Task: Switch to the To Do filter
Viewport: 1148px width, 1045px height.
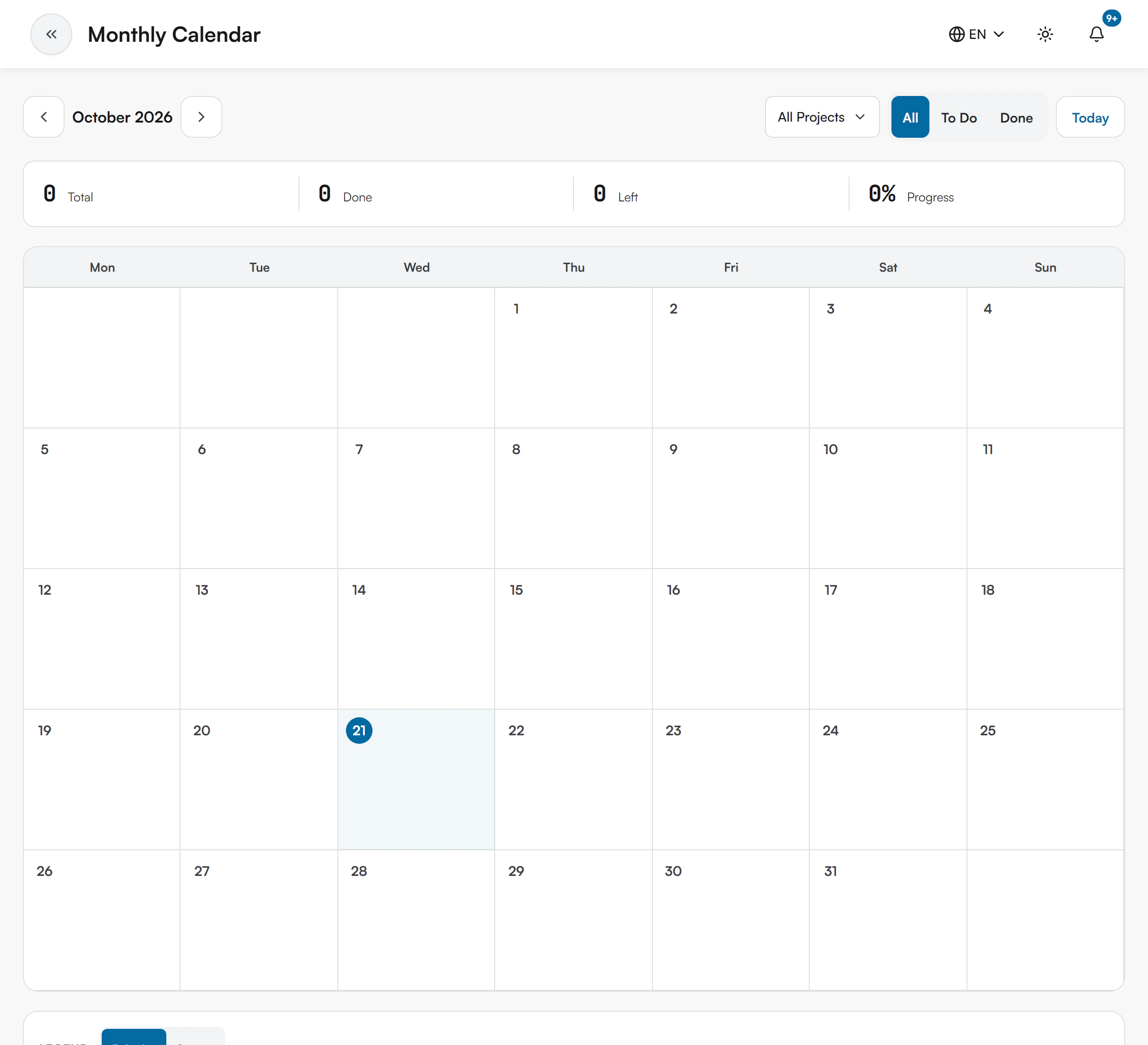Action: pos(958,117)
